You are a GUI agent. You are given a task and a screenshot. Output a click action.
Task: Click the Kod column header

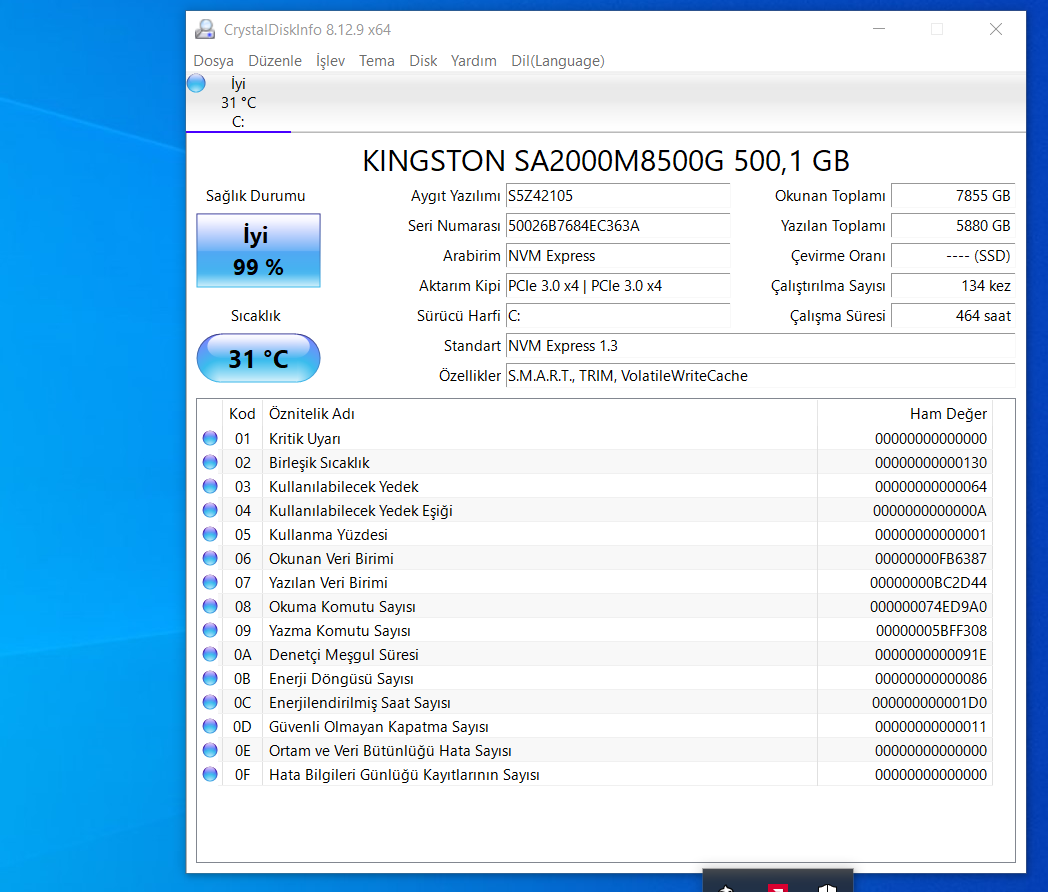[242, 414]
